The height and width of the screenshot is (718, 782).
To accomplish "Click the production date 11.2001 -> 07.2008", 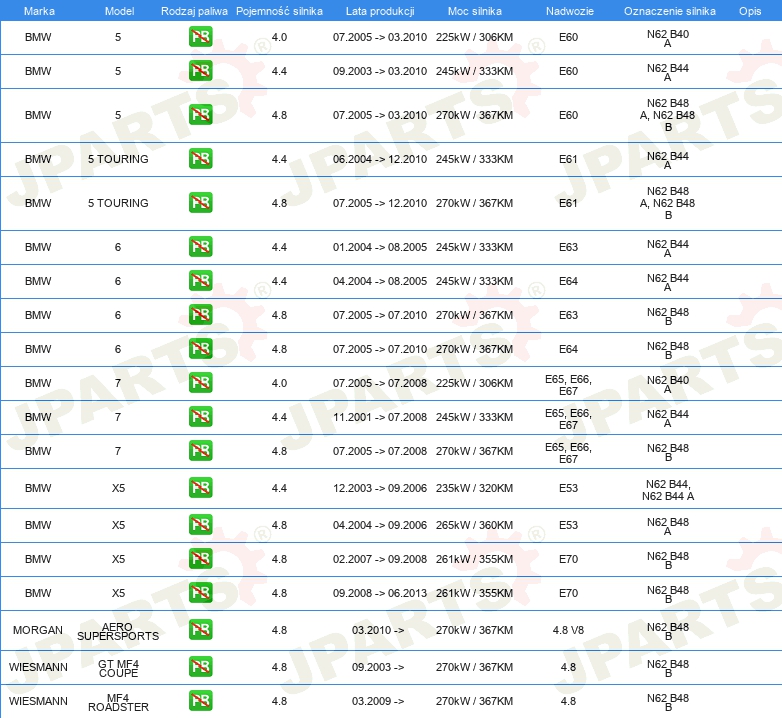I will tap(380, 417).
